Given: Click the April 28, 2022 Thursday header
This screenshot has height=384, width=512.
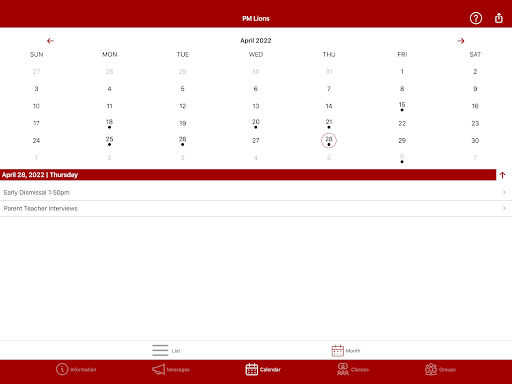Looking at the screenshot, I should (248, 175).
